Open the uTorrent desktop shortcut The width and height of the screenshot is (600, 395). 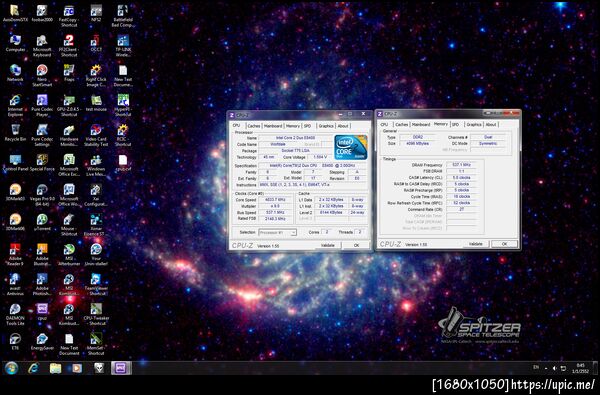pos(42,222)
